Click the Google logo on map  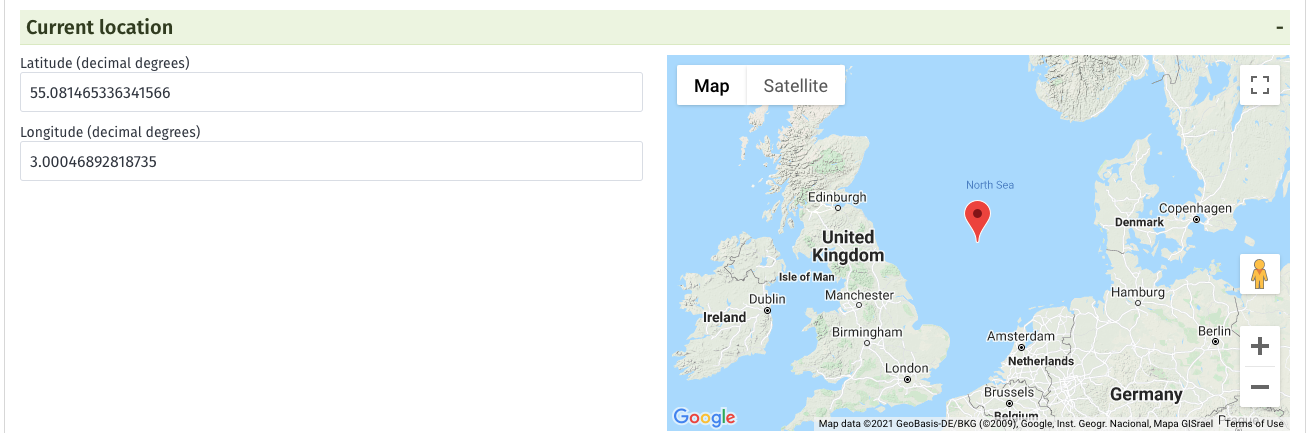[705, 417]
